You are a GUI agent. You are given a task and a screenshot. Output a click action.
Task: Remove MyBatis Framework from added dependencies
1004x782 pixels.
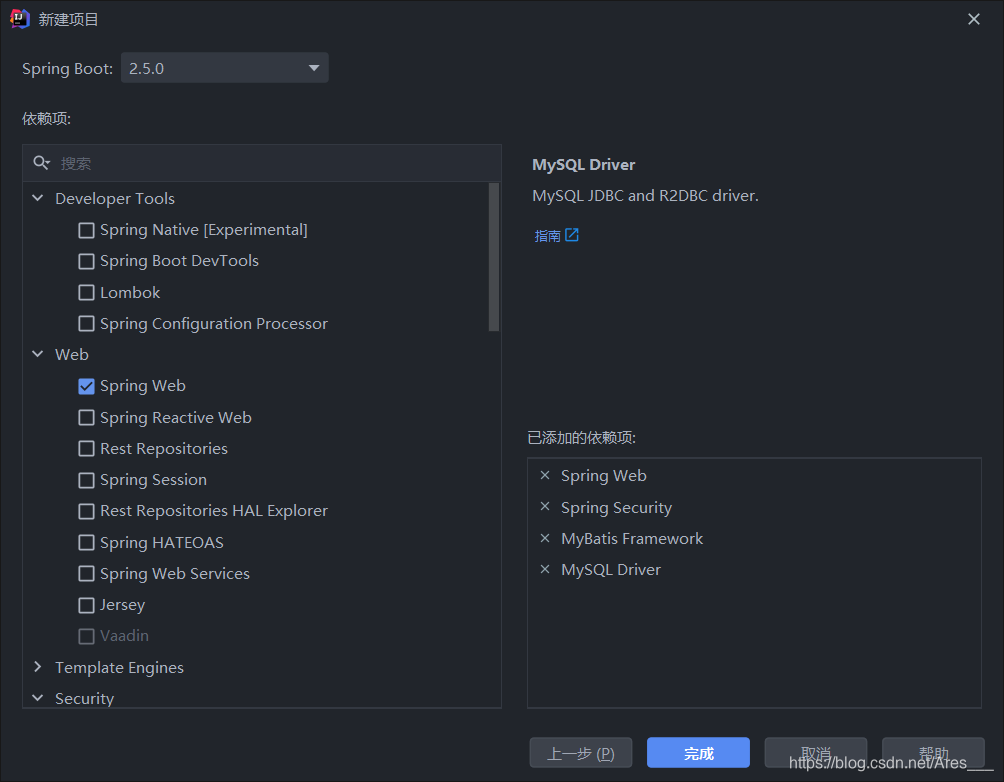tap(545, 538)
